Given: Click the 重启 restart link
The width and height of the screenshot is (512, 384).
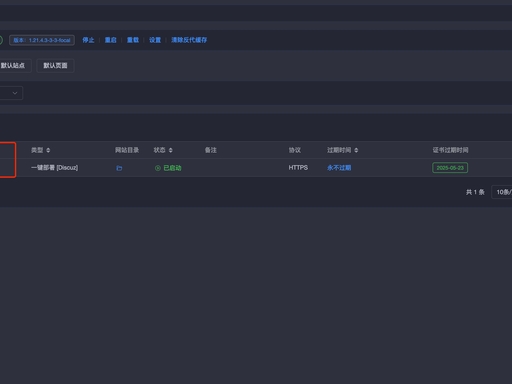Looking at the screenshot, I should click(111, 40).
